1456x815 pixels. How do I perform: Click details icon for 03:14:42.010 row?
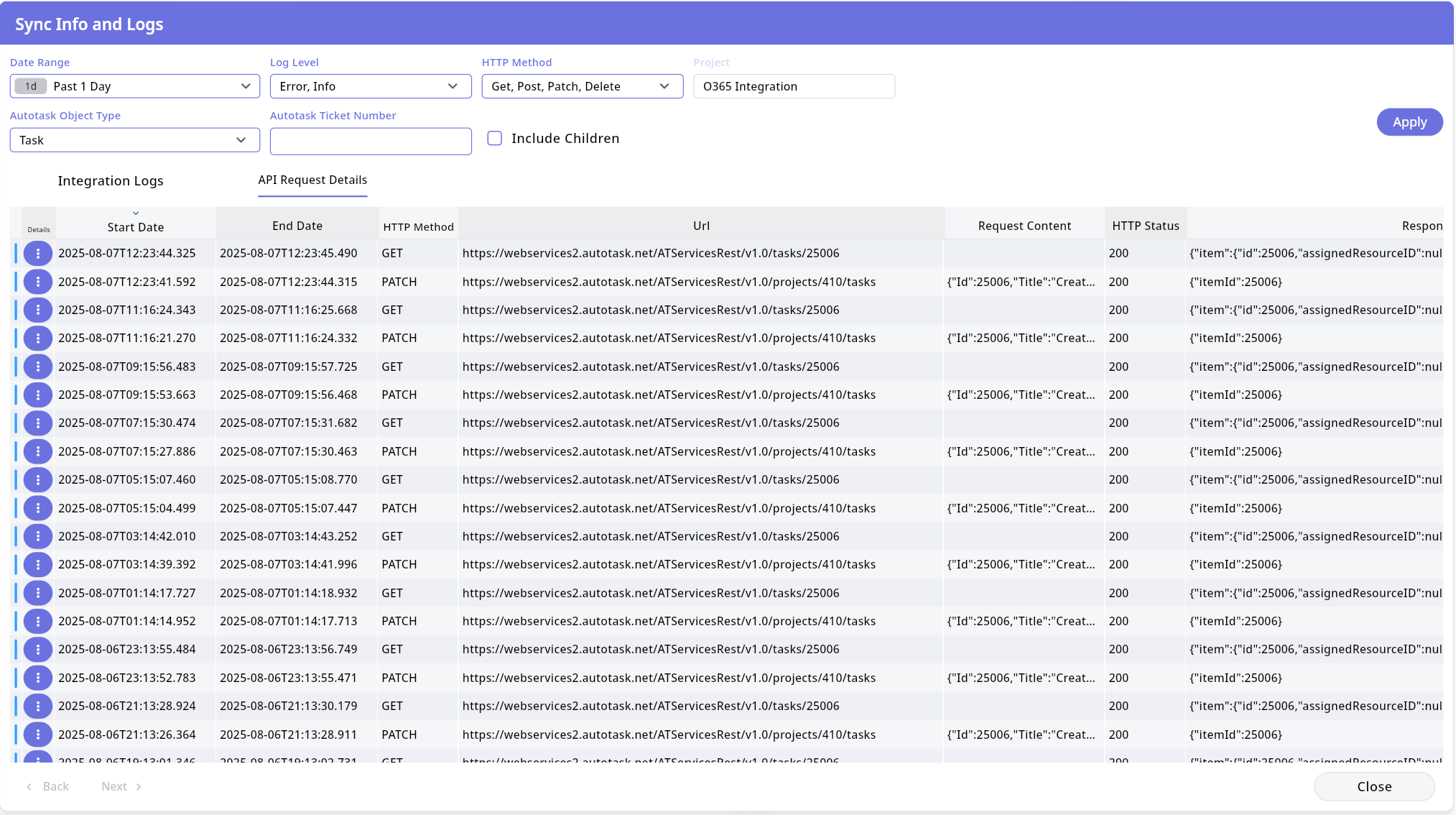[x=38, y=537]
